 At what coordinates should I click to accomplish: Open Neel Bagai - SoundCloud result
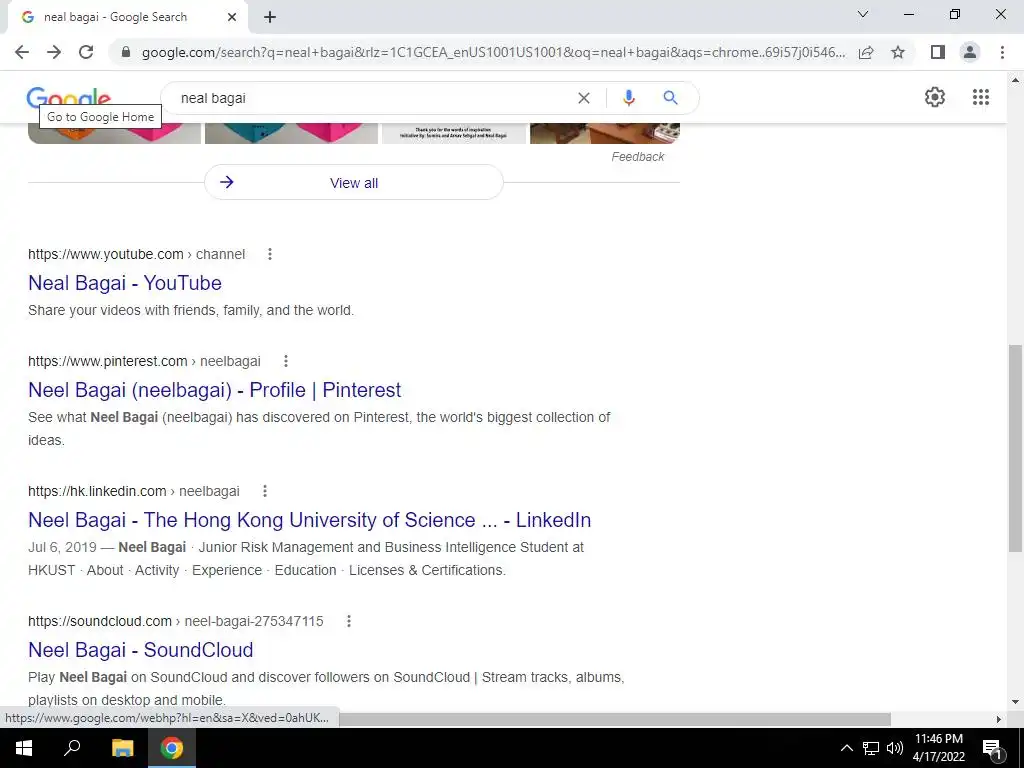[140, 650]
